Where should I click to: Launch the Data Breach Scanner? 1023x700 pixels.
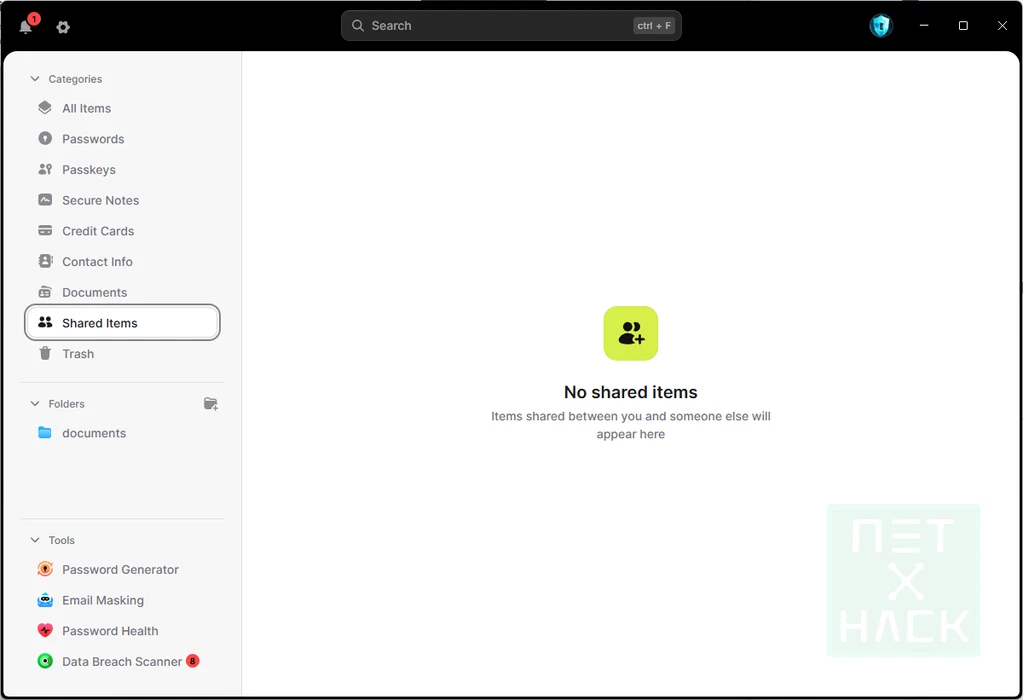(121, 662)
